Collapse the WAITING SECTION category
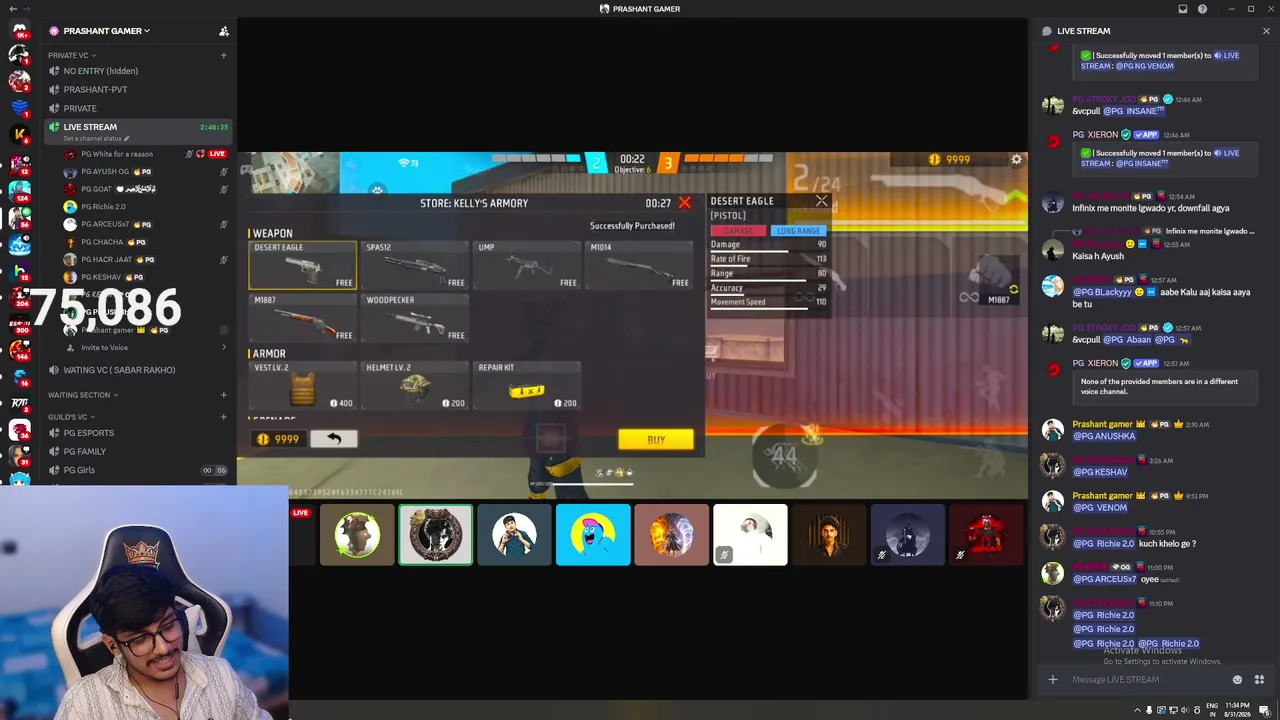This screenshot has width=1280, height=720. point(82,395)
